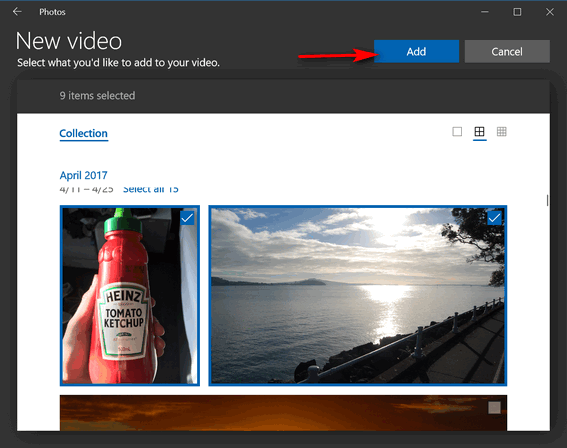Switch to medium grid view icon
Viewport: 567px width, 448px height.
(479, 132)
